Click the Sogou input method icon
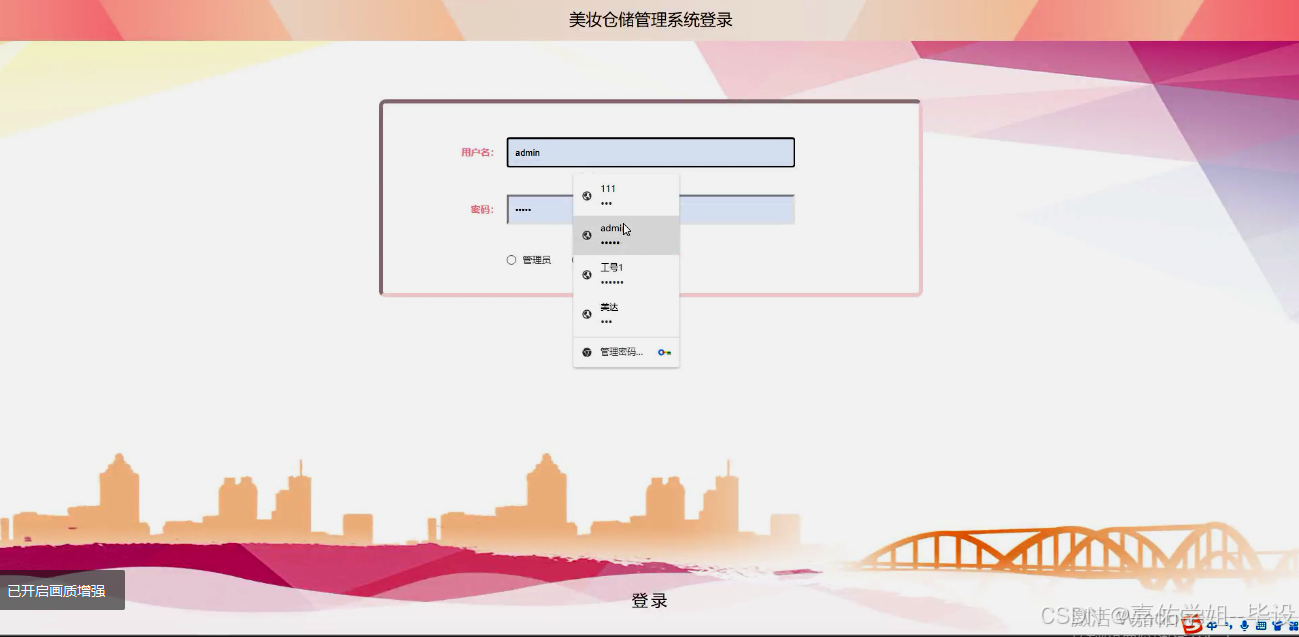This screenshot has height=637, width=1299. (x=1192, y=626)
